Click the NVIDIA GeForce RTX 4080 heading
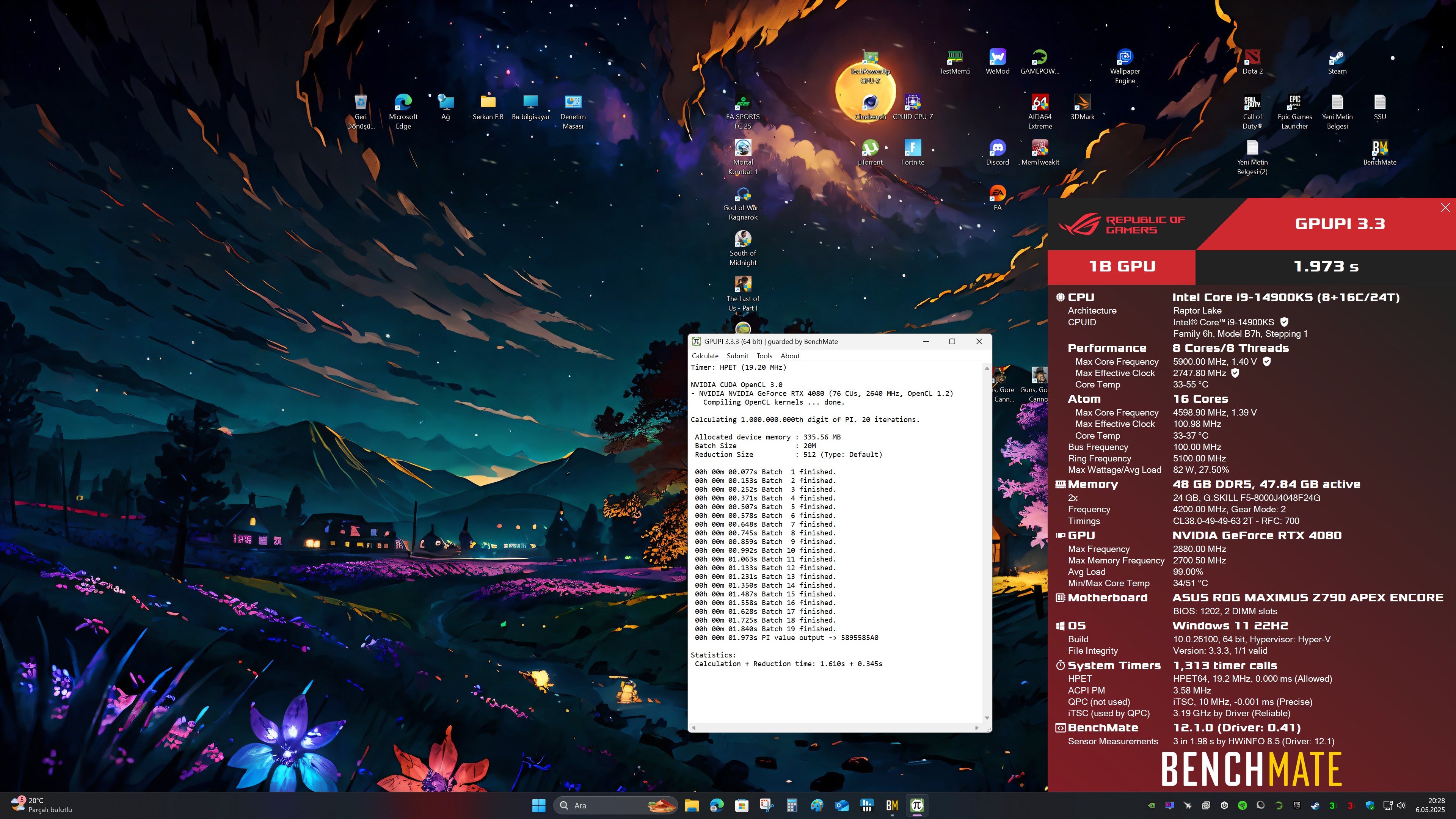1456x819 pixels. click(x=1257, y=535)
